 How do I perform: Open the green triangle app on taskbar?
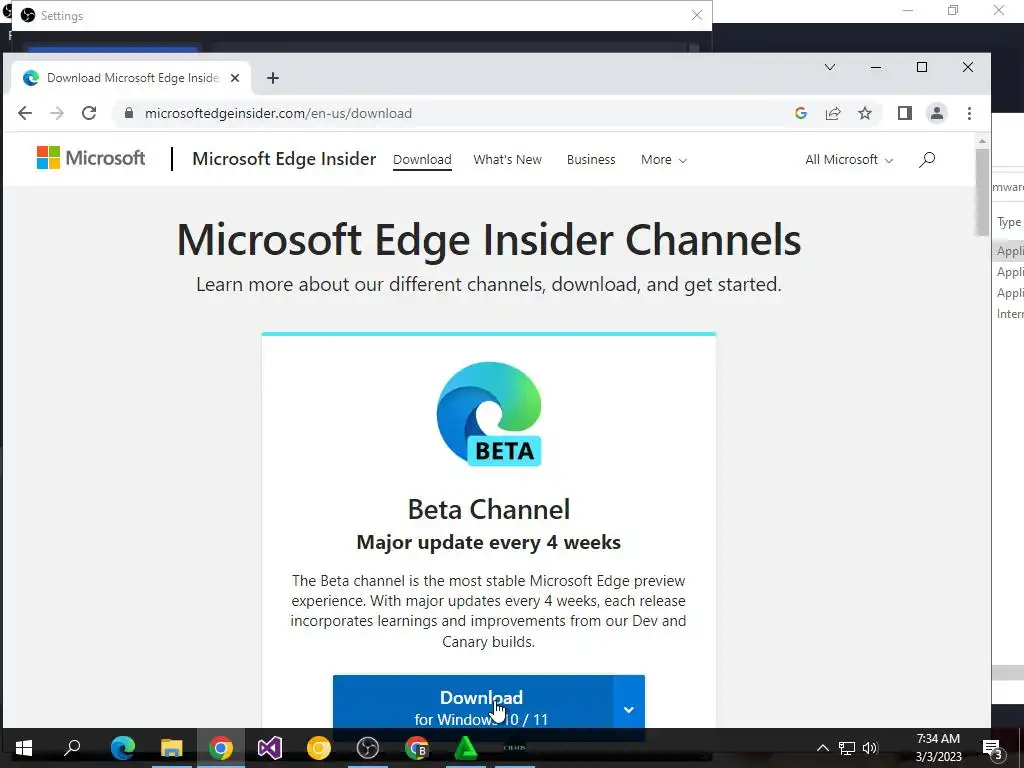pyautogui.click(x=466, y=748)
